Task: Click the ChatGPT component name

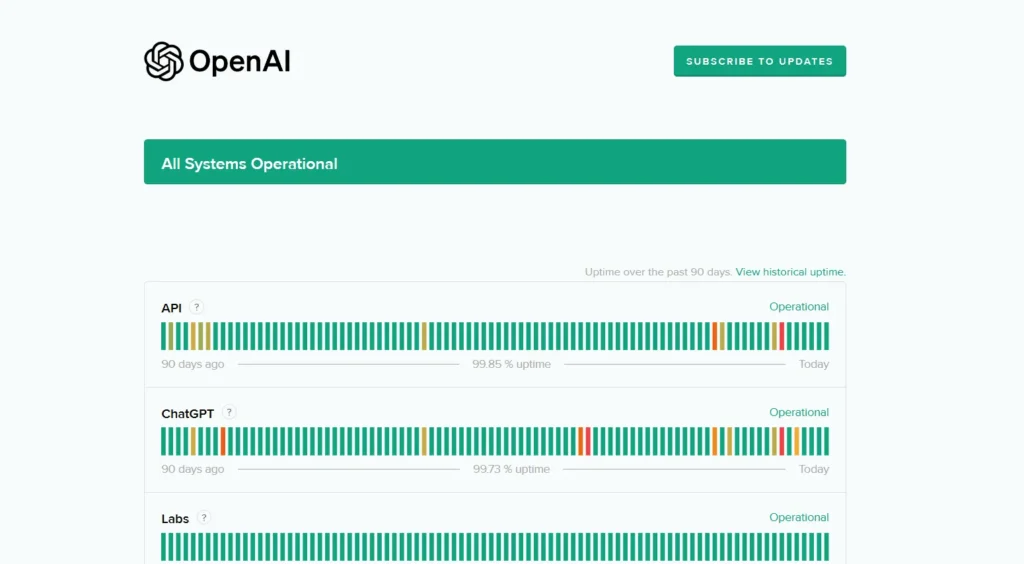Action: click(x=187, y=414)
